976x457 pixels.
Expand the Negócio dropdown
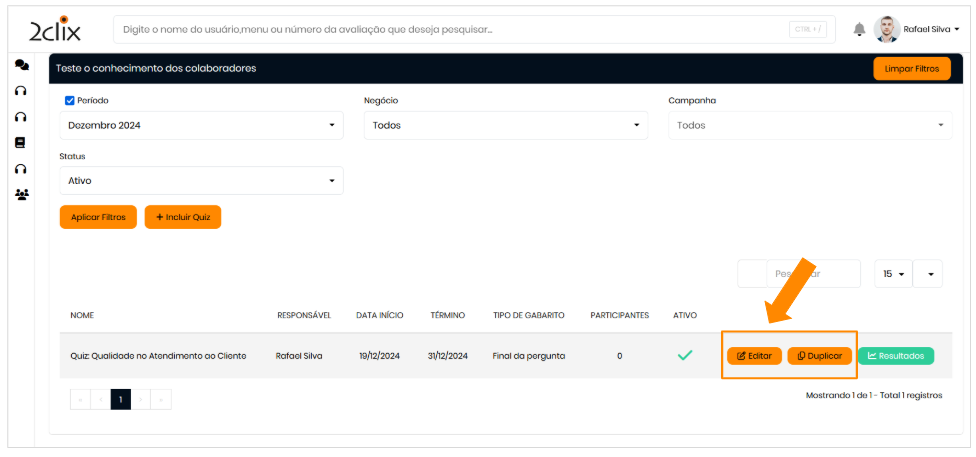click(505, 125)
